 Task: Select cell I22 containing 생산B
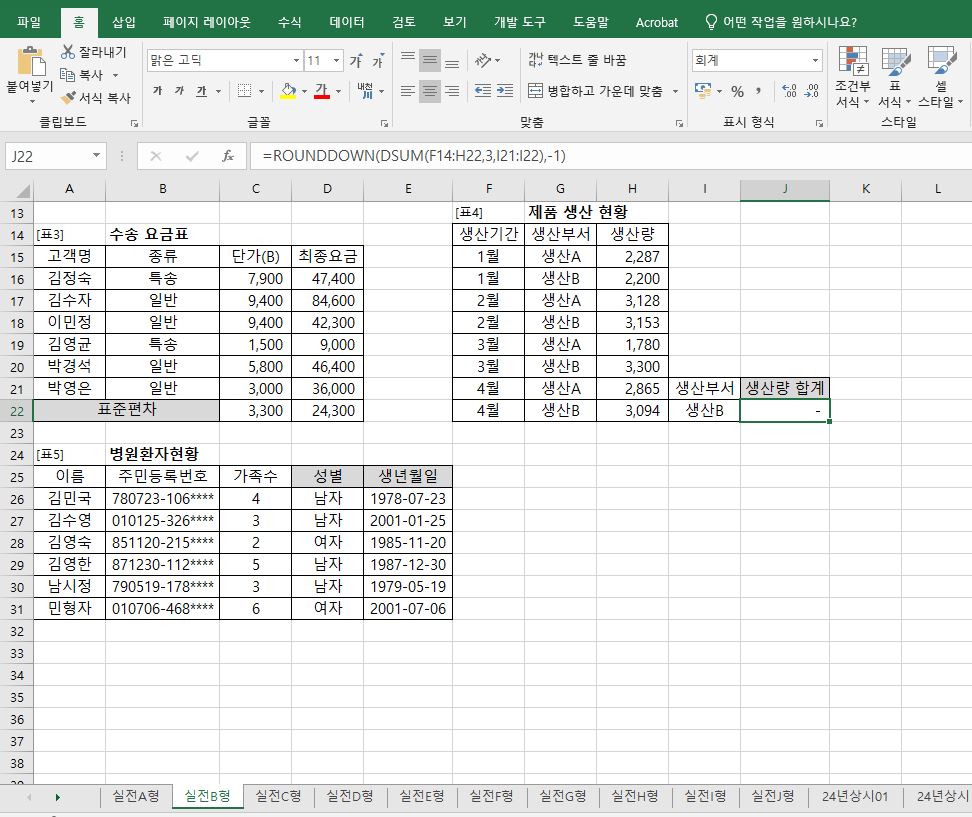(704, 410)
